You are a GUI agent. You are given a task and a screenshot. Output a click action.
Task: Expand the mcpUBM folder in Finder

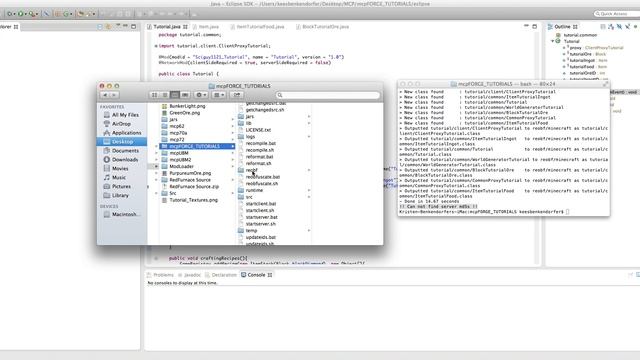coord(233,153)
